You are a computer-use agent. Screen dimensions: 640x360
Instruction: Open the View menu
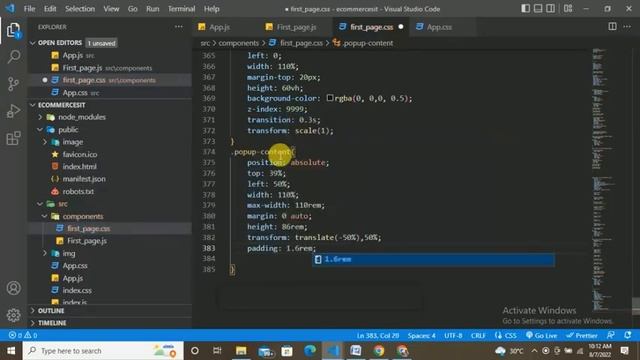(111, 9)
